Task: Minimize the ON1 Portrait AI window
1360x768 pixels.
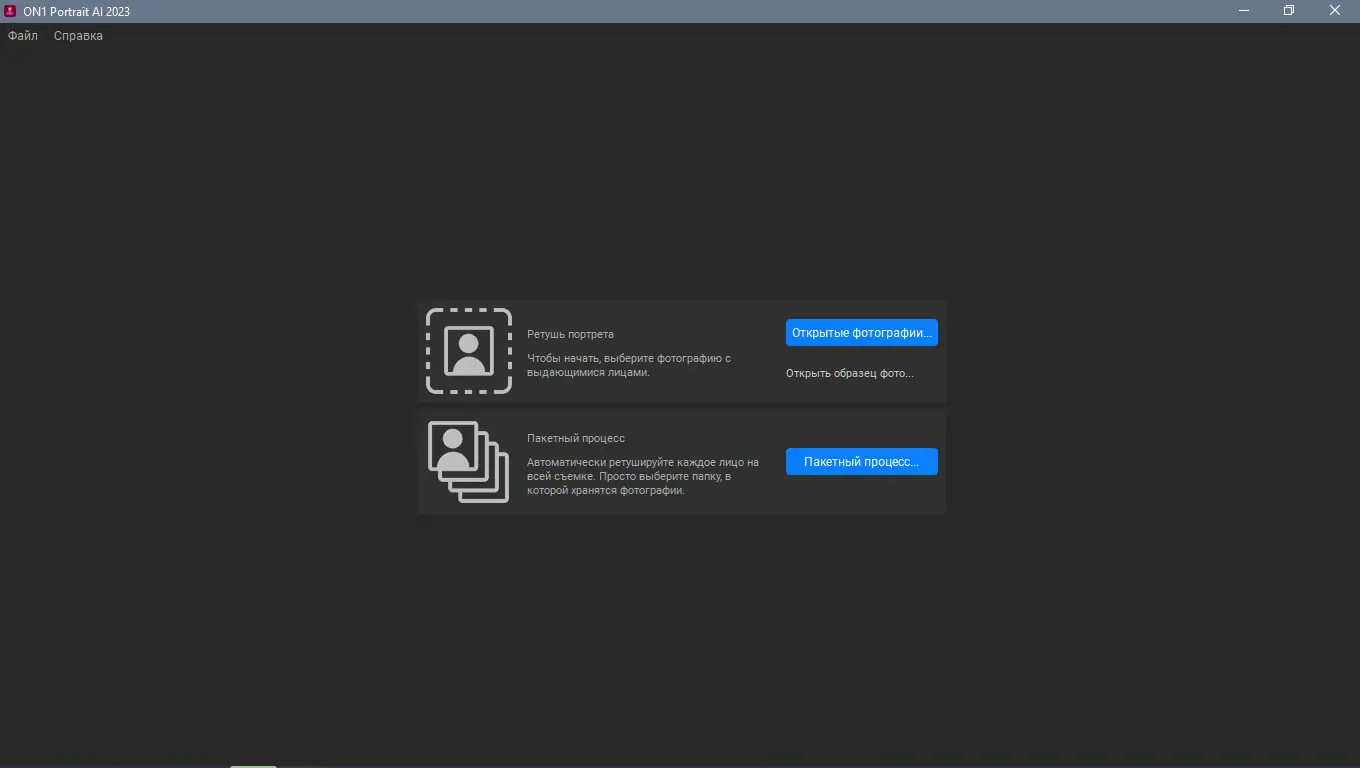Action: 1243,10
